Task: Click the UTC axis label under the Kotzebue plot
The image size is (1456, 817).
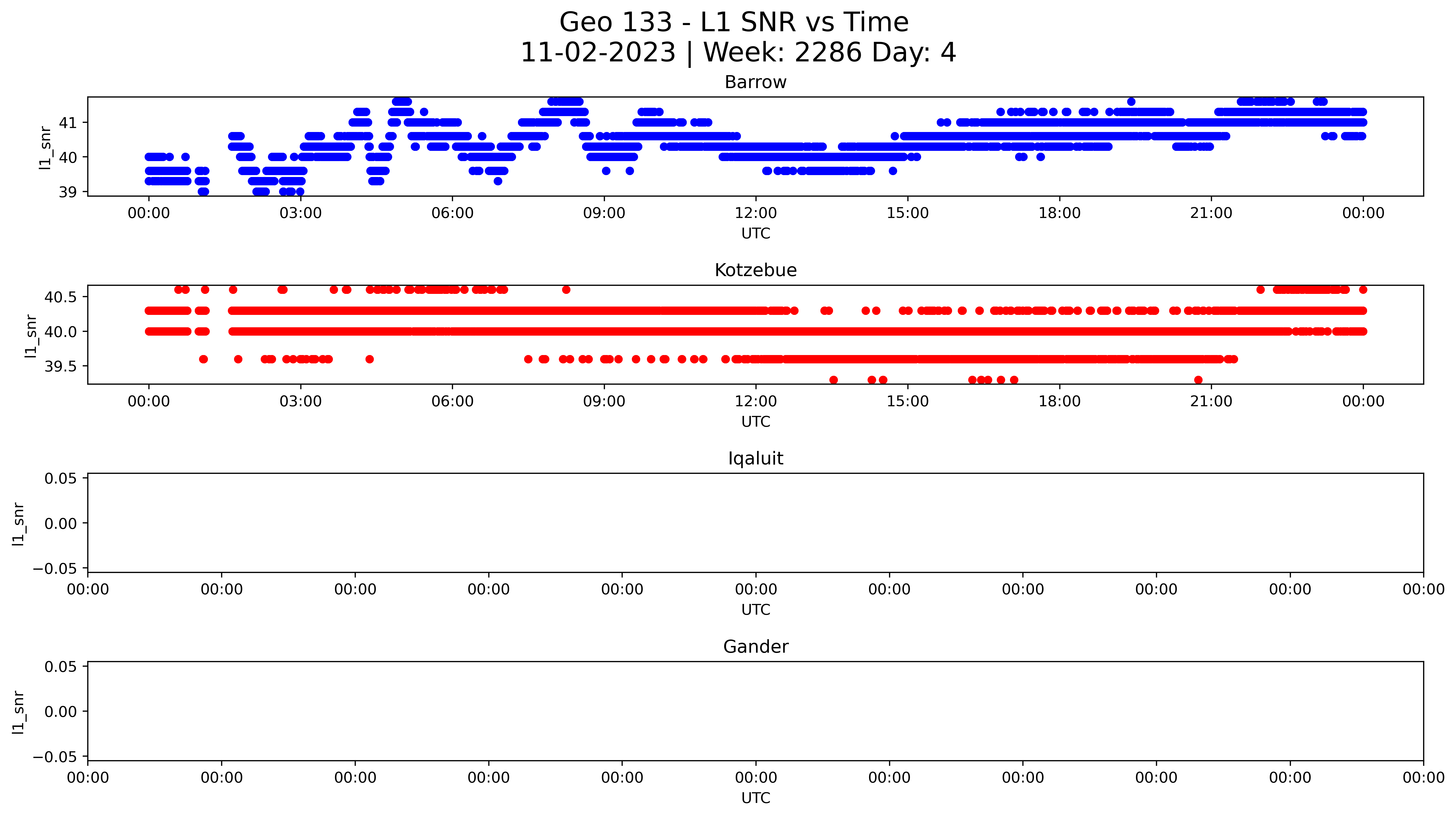Action: (x=756, y=422)
